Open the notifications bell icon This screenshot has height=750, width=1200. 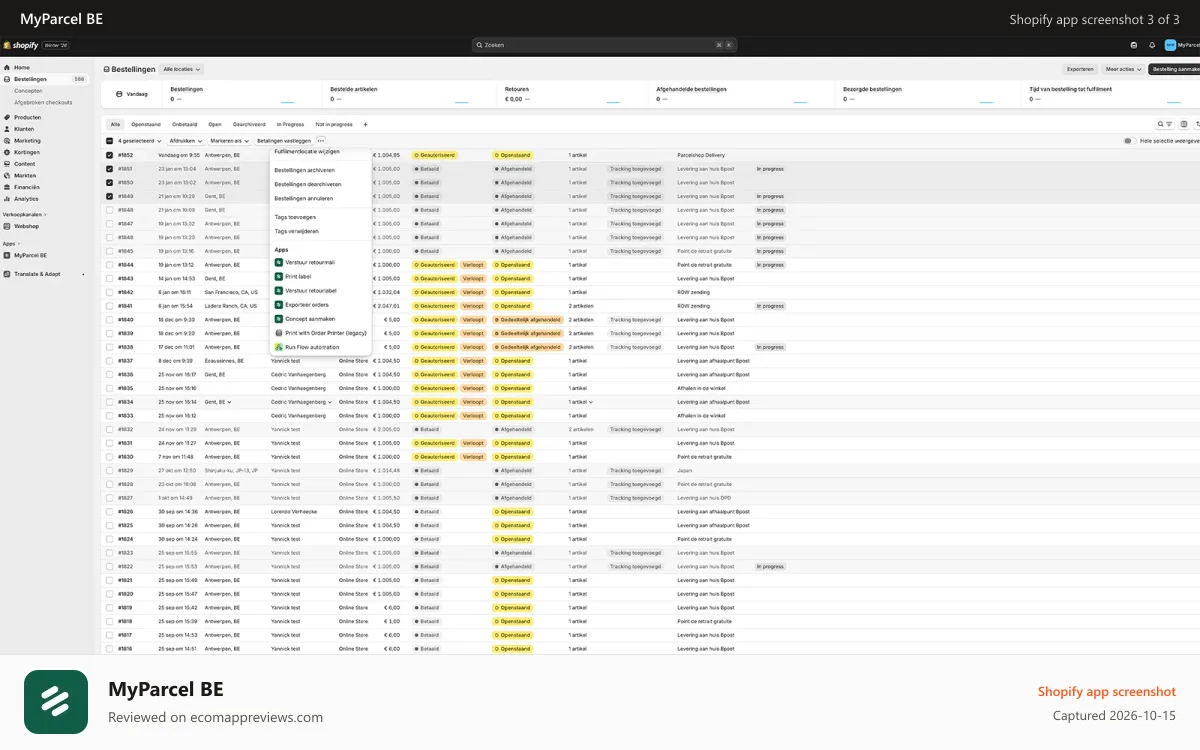point(1152,45)
